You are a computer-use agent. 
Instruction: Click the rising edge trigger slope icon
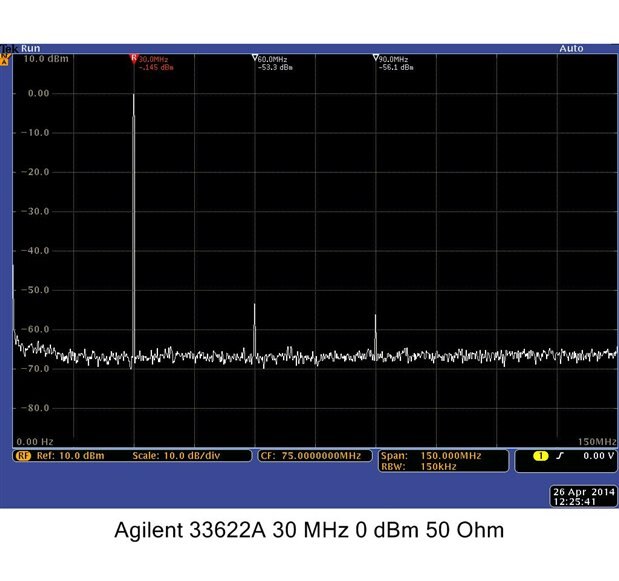click(560, 456)
